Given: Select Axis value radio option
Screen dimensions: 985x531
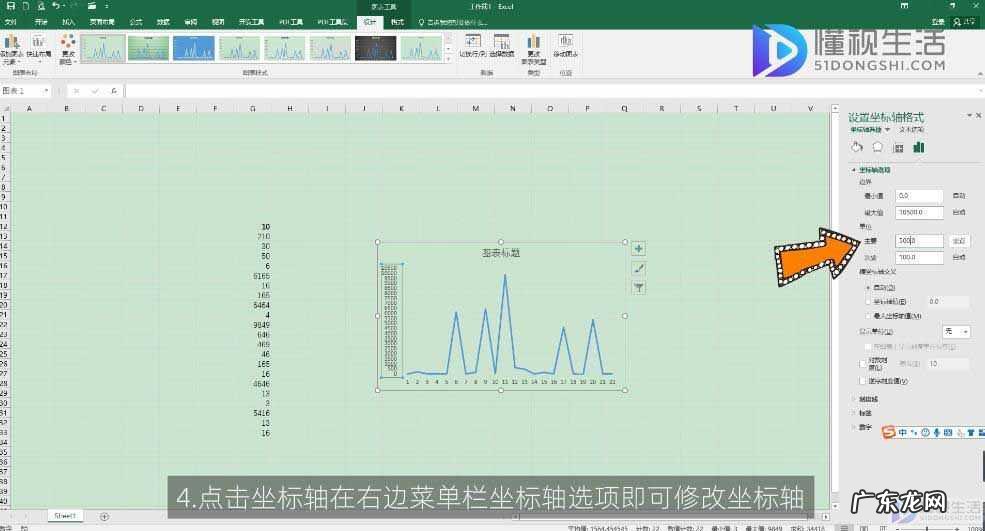Looking at the screenshot, I should point(869,302).
